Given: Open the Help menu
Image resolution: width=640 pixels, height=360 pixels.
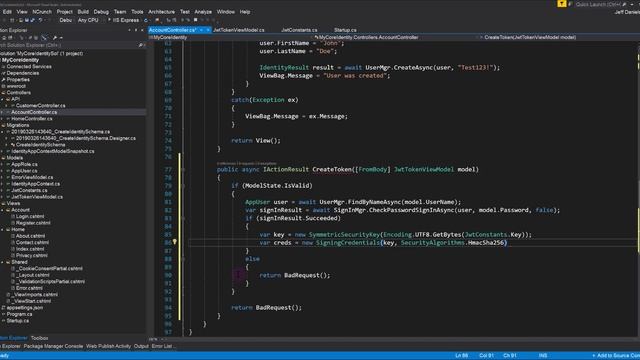Looking at the screenshot, I should click(x=245, y=12).
